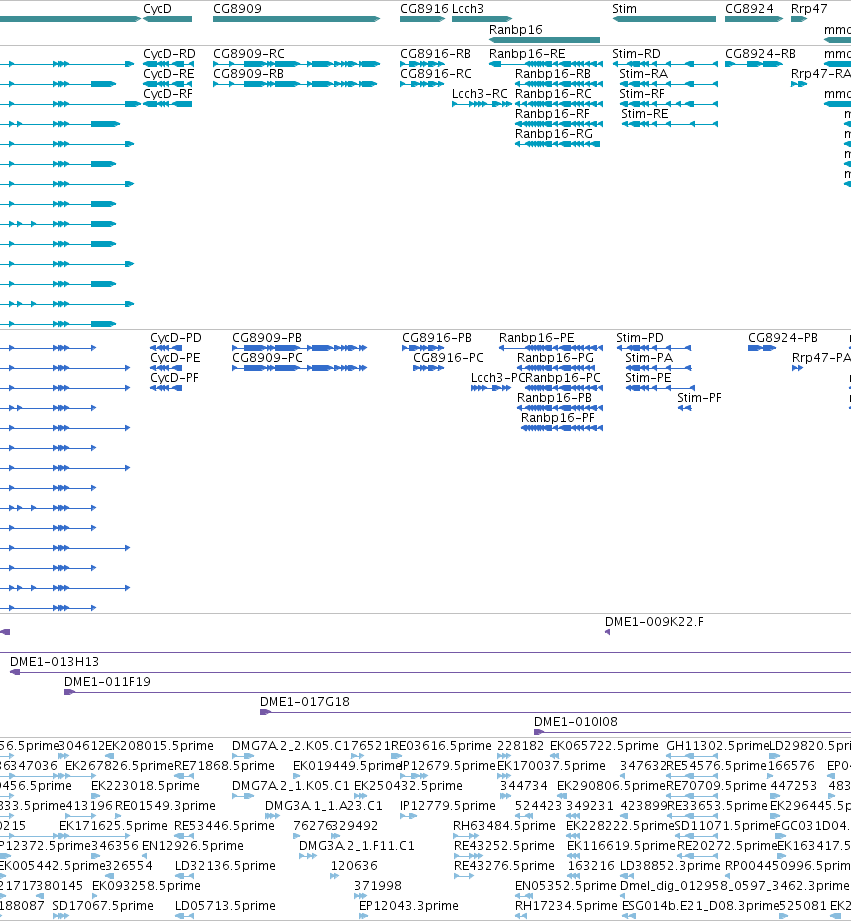Open transcript CycD-RD
This screenshot has height=921, width=851.
coord(169,54)
